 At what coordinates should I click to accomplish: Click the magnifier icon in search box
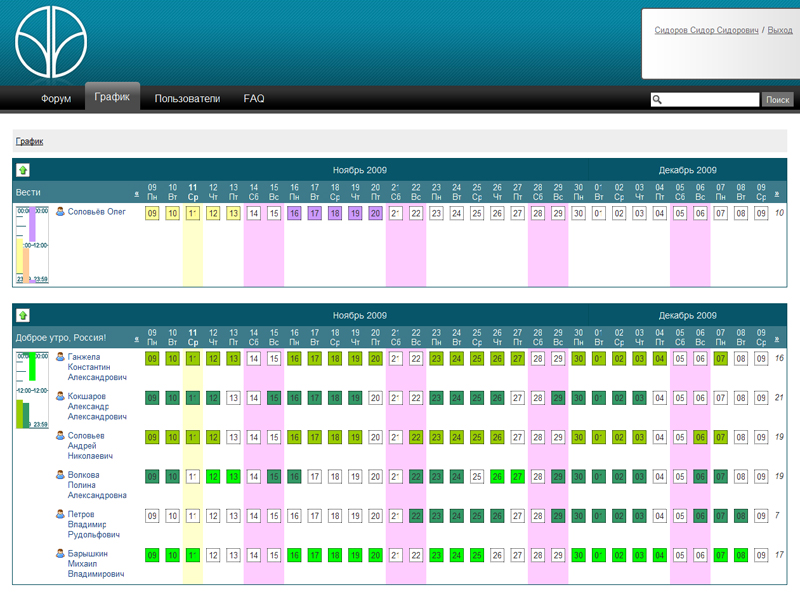point(657,100)
